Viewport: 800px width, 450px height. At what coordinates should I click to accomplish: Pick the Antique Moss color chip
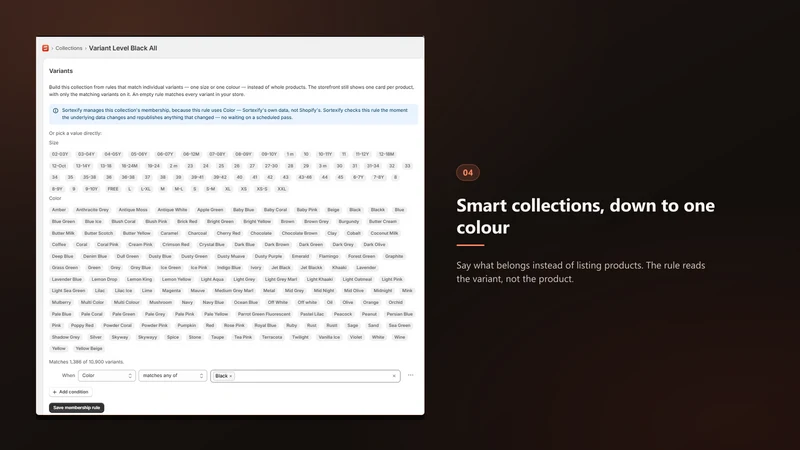click(x=133, y=210)
